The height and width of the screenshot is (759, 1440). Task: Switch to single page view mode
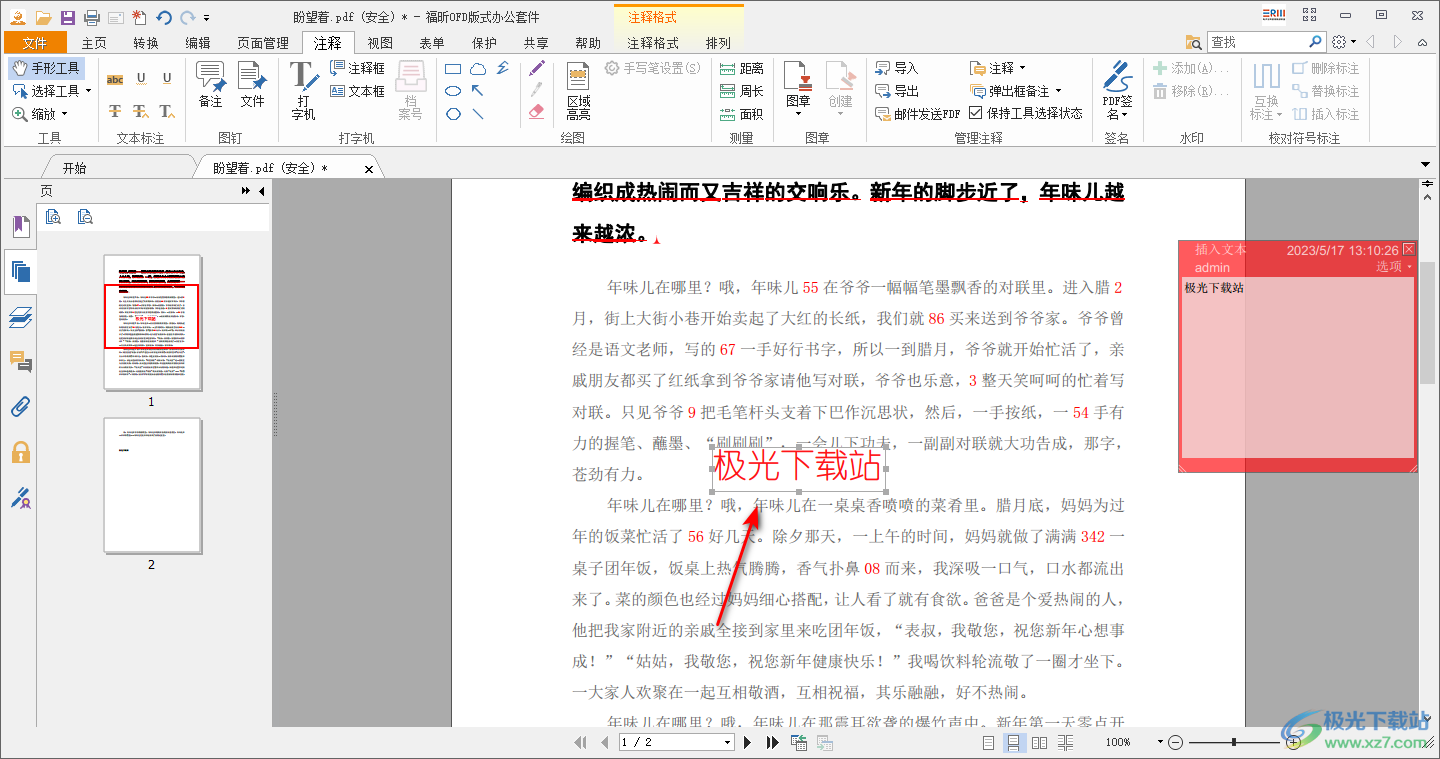(x=988, y=742)
